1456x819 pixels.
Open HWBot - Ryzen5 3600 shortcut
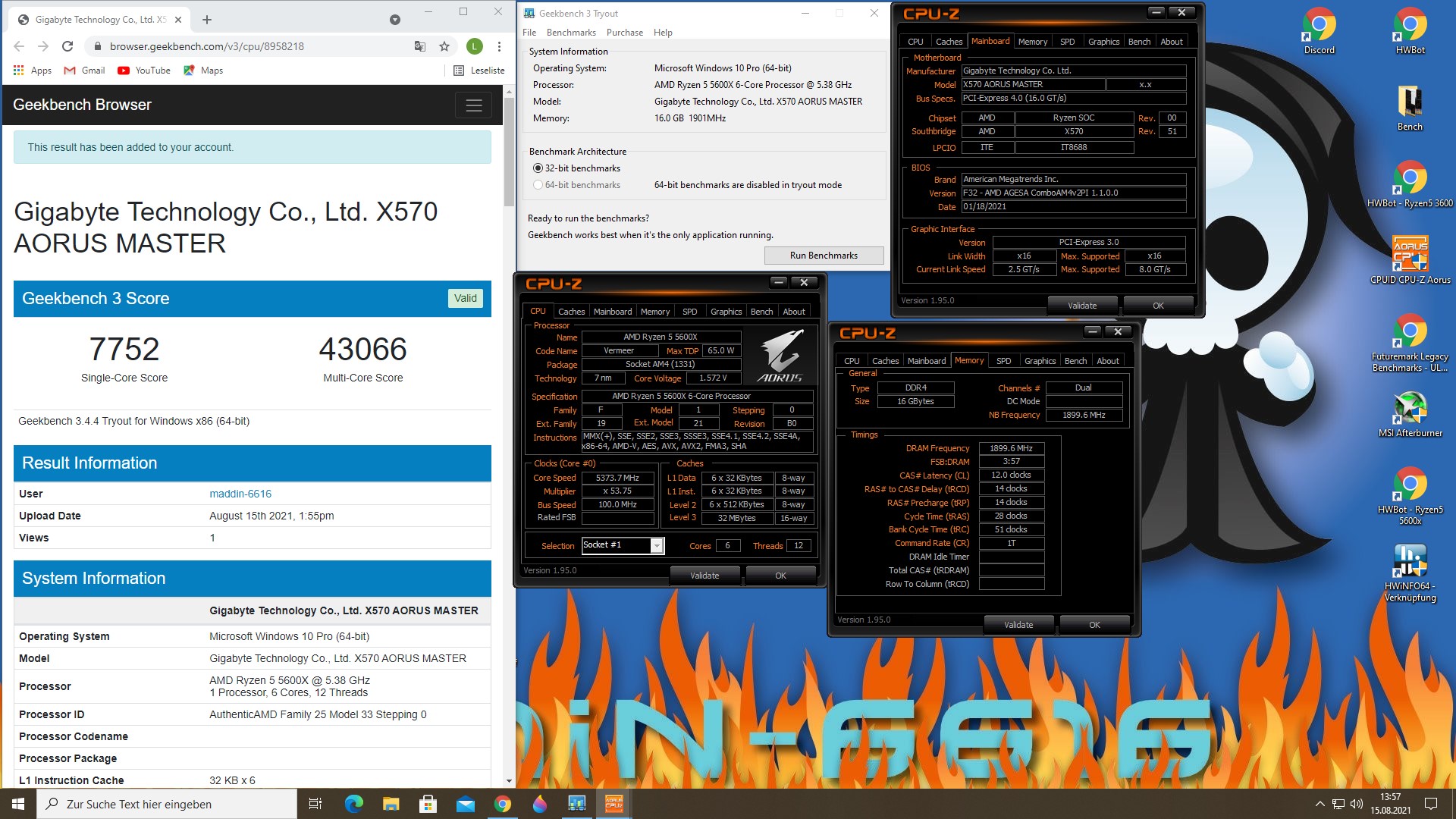pos(1410,185)
